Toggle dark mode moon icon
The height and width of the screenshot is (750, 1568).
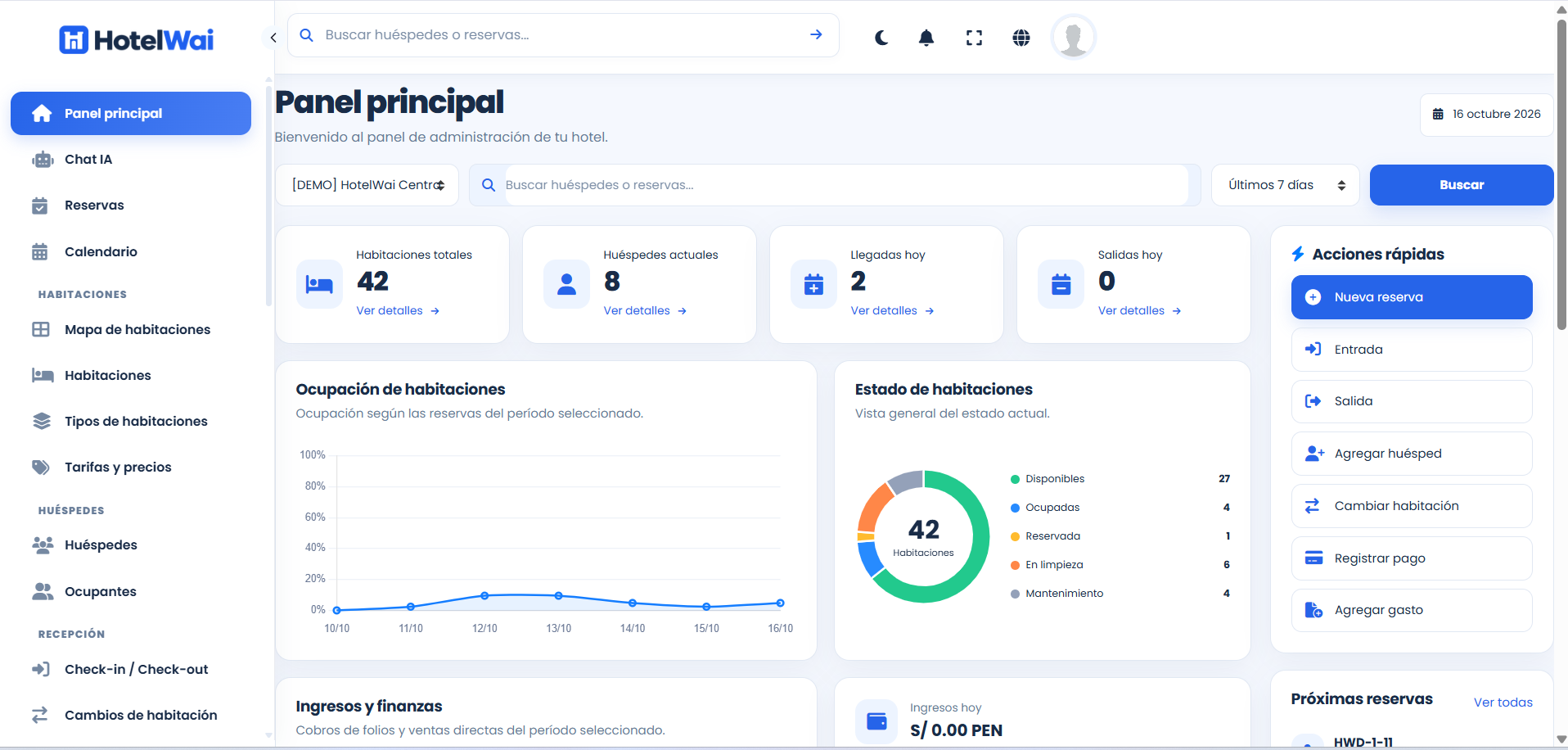point(881,38)
